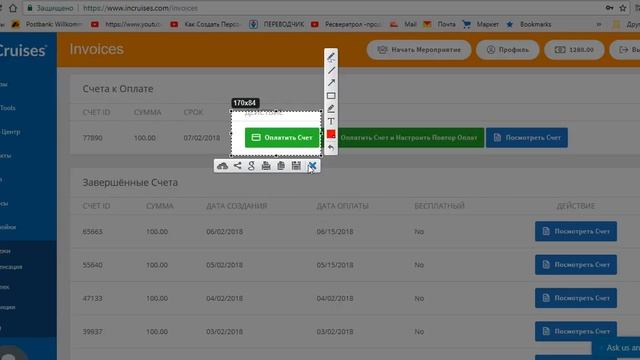
Task: Click invoice ID 77890 cell
Action: (93, 138)
